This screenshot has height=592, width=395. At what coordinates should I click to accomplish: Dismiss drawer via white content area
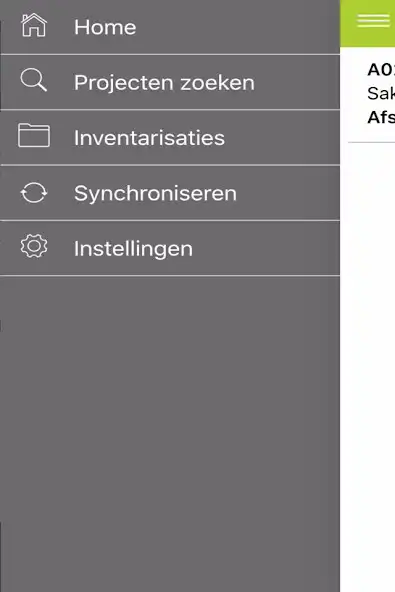click(367, 366)
